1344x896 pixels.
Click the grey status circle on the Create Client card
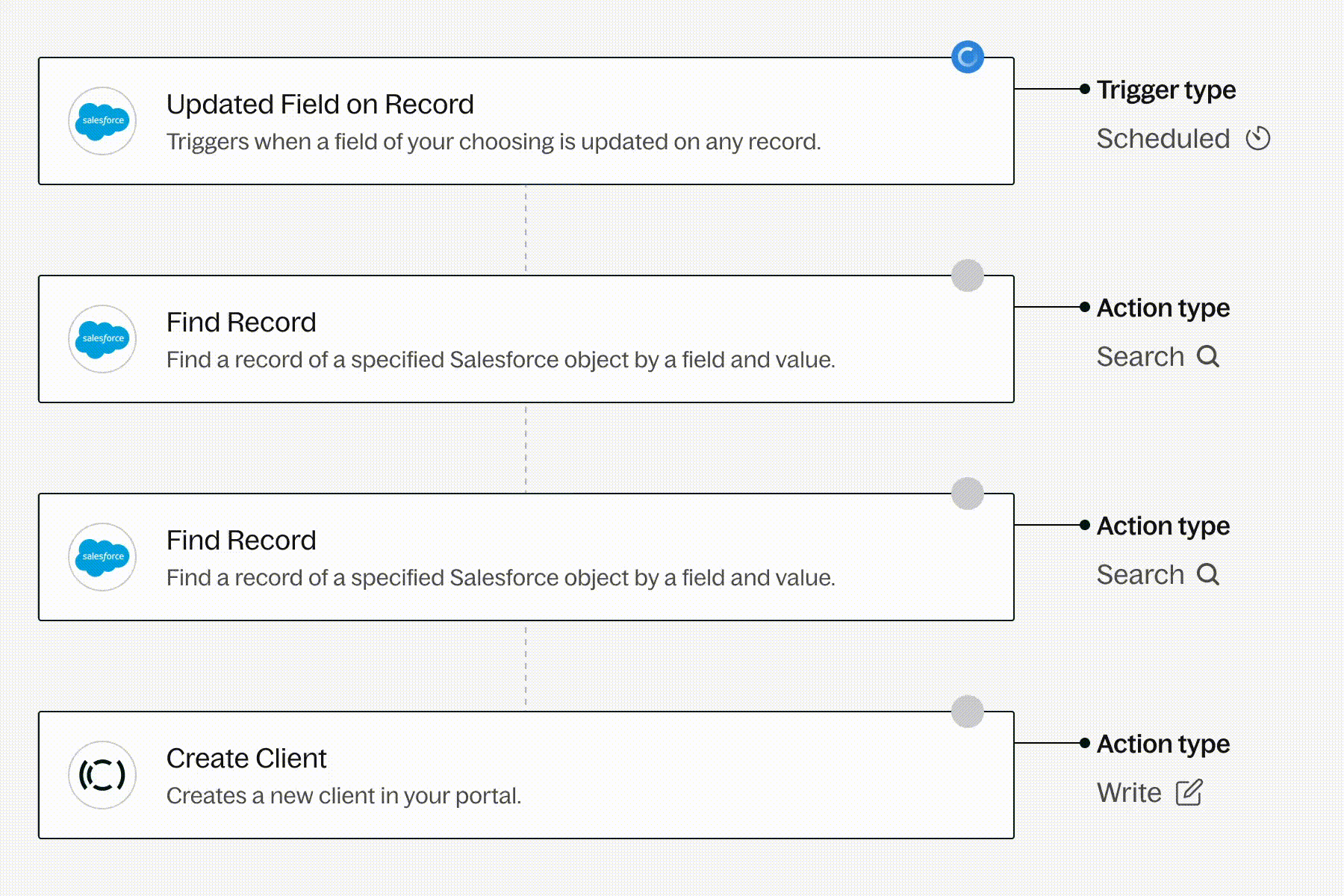coord(968,712)
